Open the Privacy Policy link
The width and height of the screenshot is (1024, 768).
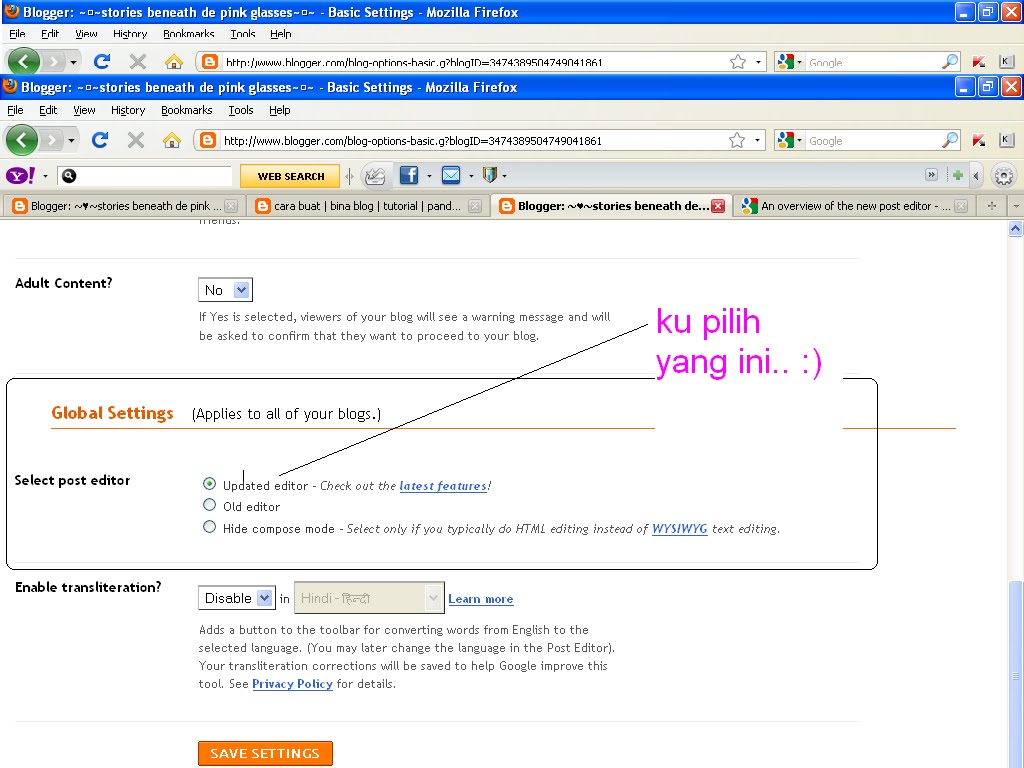coord(293,684)
